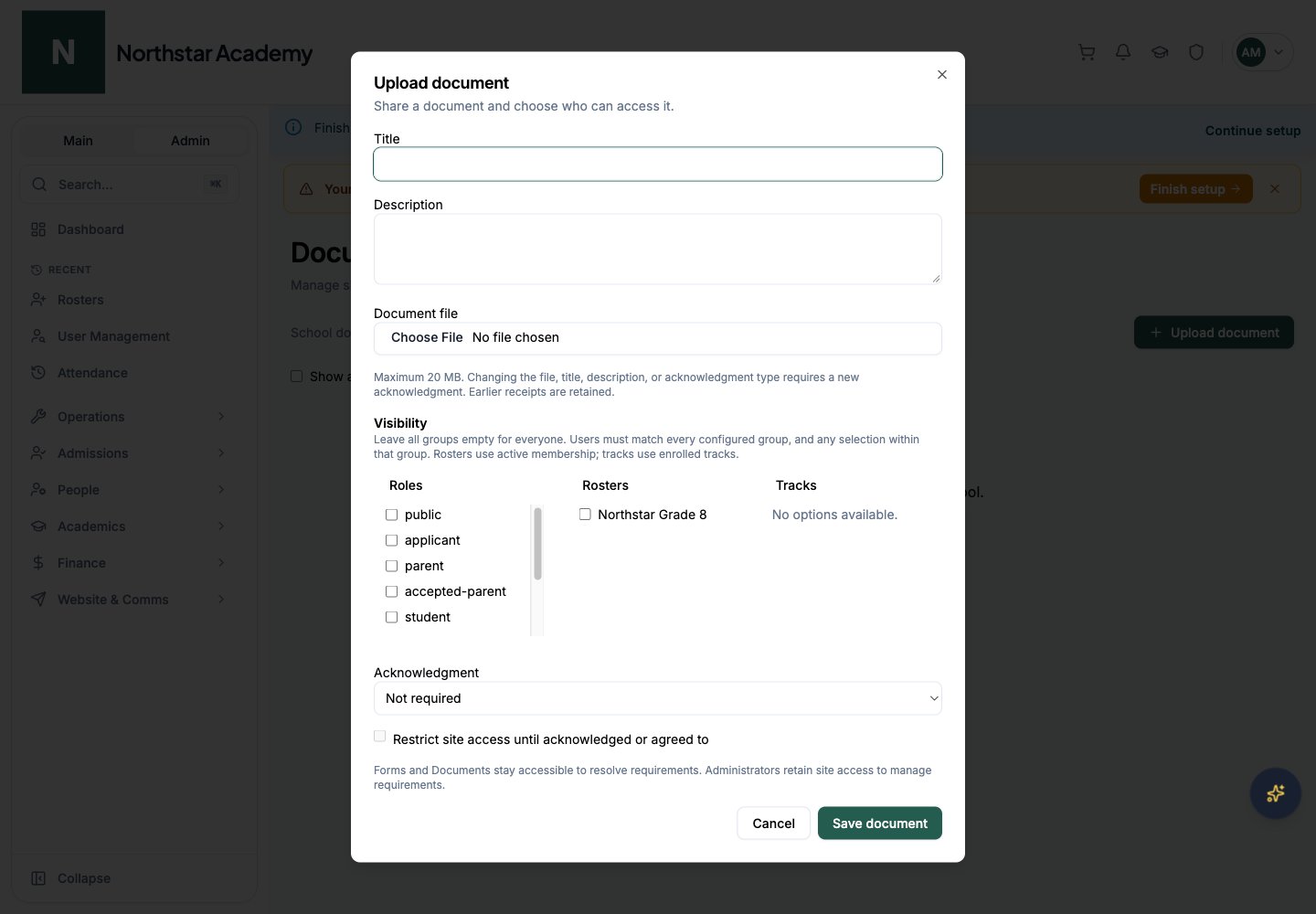Open the Acknowledgment dropdown
Viewport: 1316px width, 914px height.
(x=658, y=698)
